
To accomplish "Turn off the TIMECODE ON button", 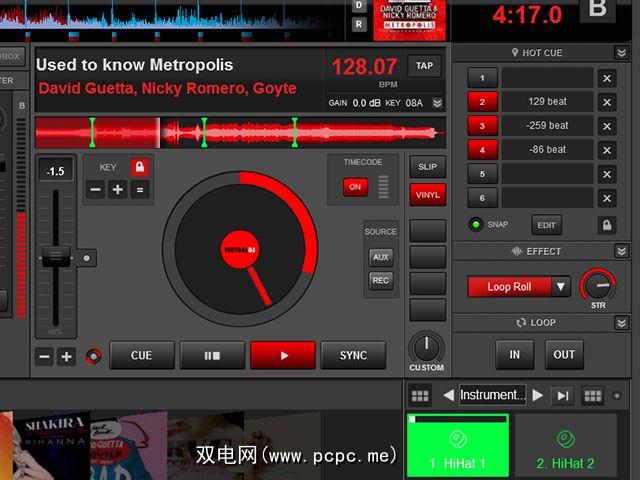I will (355, 187).
